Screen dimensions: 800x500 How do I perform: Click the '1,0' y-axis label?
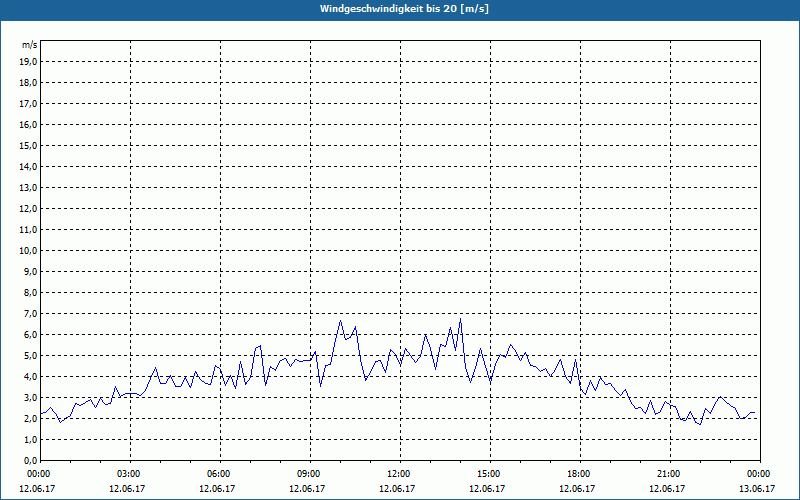pyautogui.click(x=31, y=439)
